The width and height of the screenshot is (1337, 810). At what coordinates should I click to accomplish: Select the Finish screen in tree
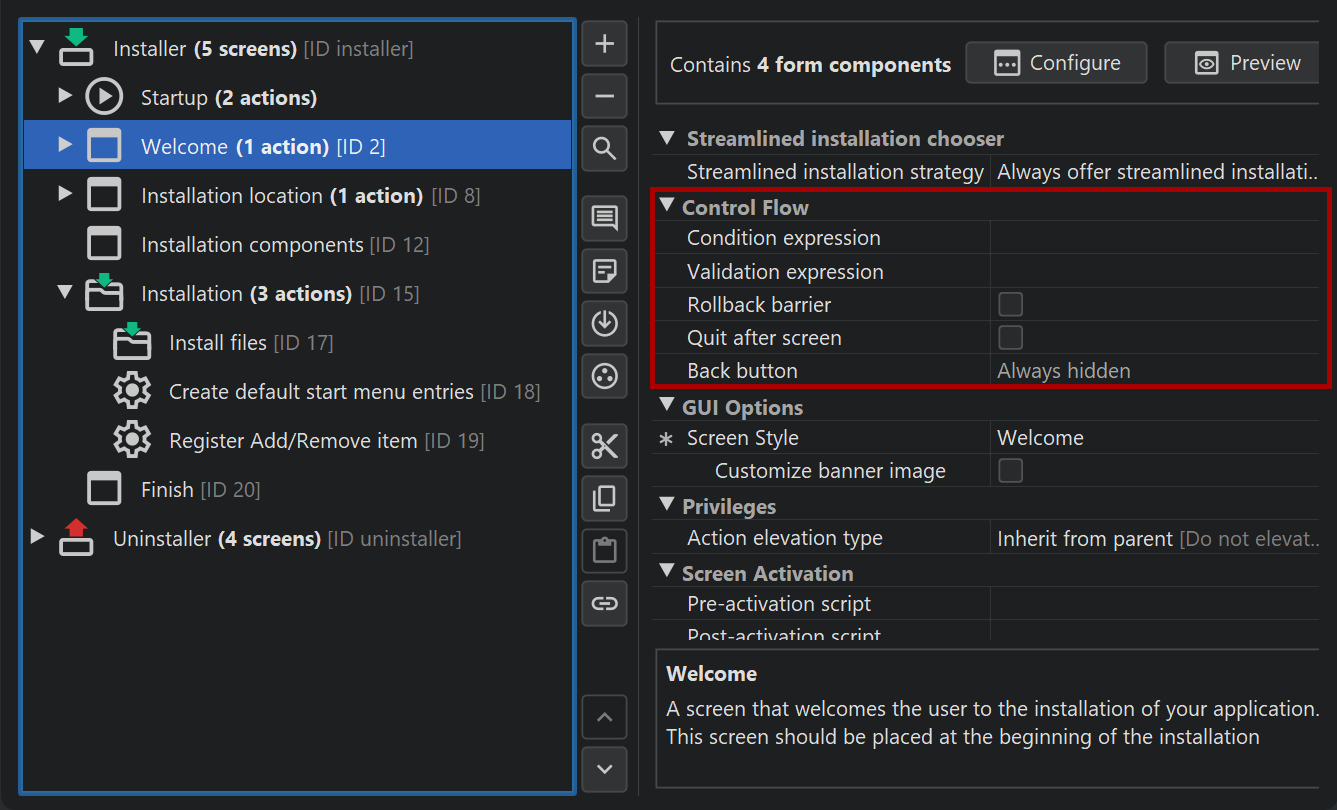167,490
